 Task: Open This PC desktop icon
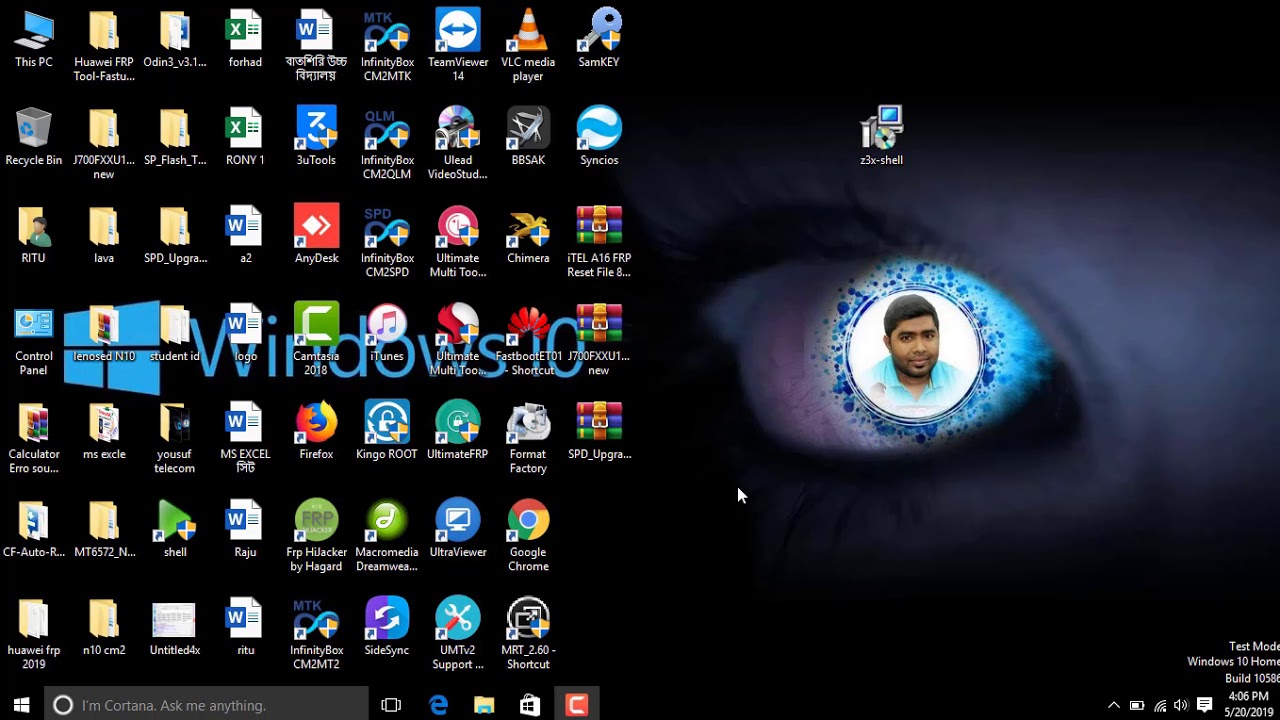pyautogui.click(x=33, y=39)
